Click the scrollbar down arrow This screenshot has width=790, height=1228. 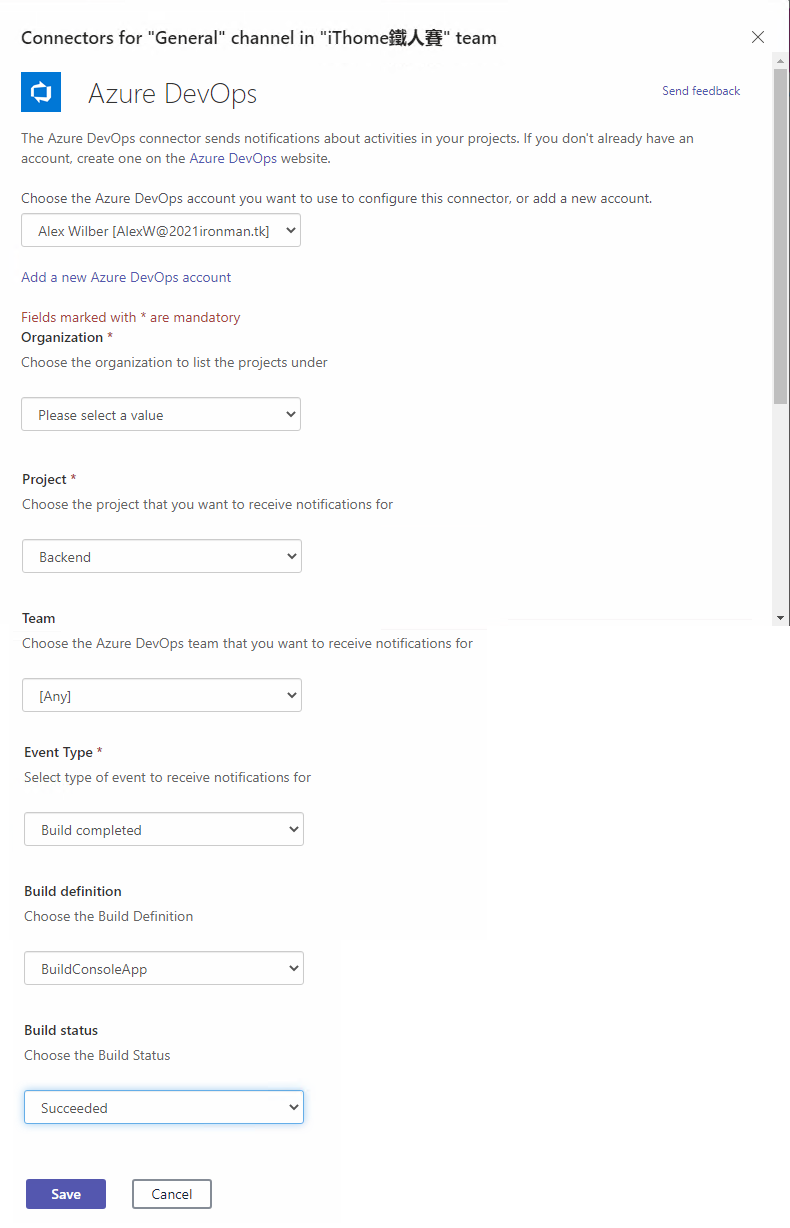pyautogui.click(x=781, y=618)
